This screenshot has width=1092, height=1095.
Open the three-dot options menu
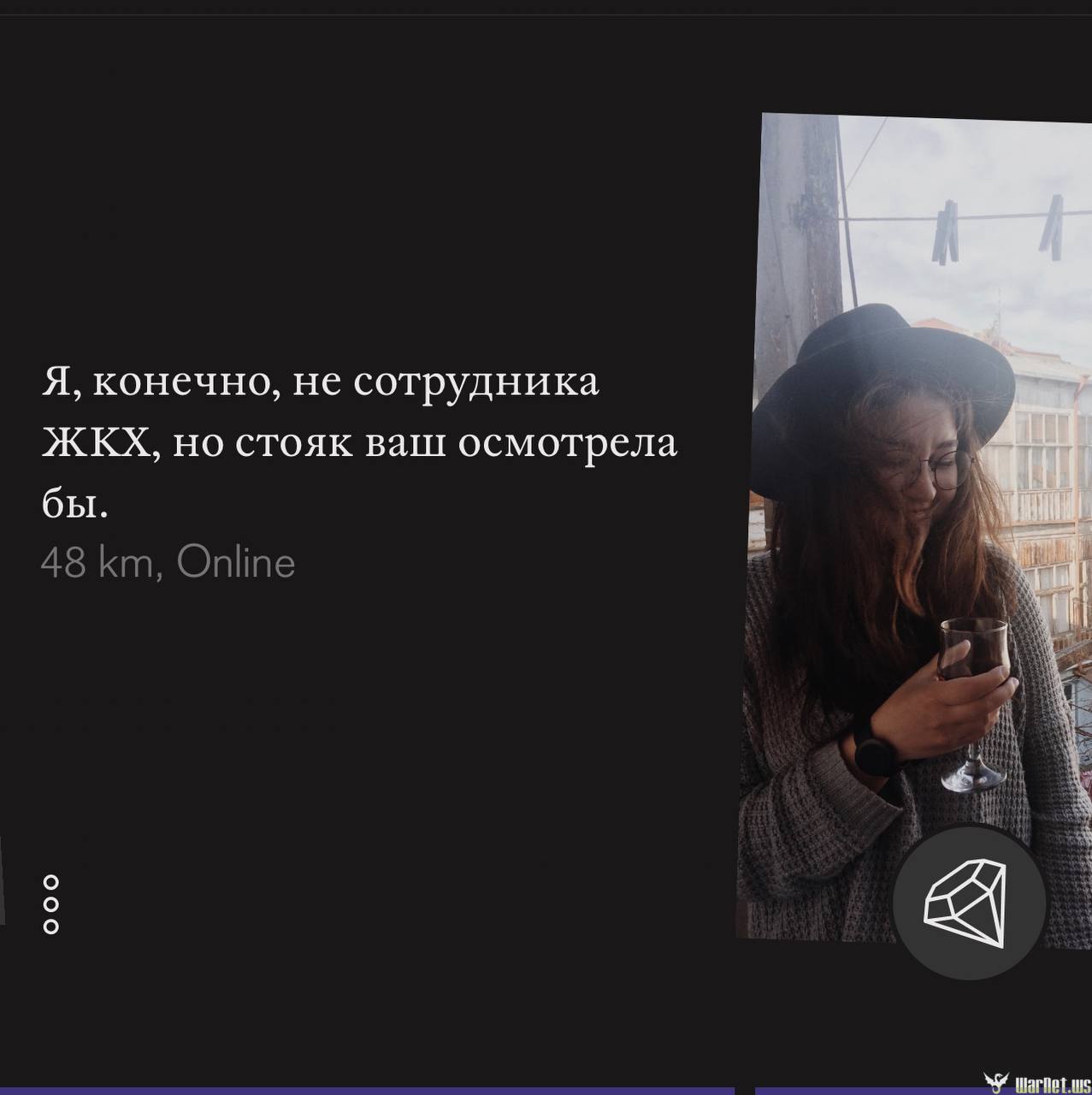50,903
